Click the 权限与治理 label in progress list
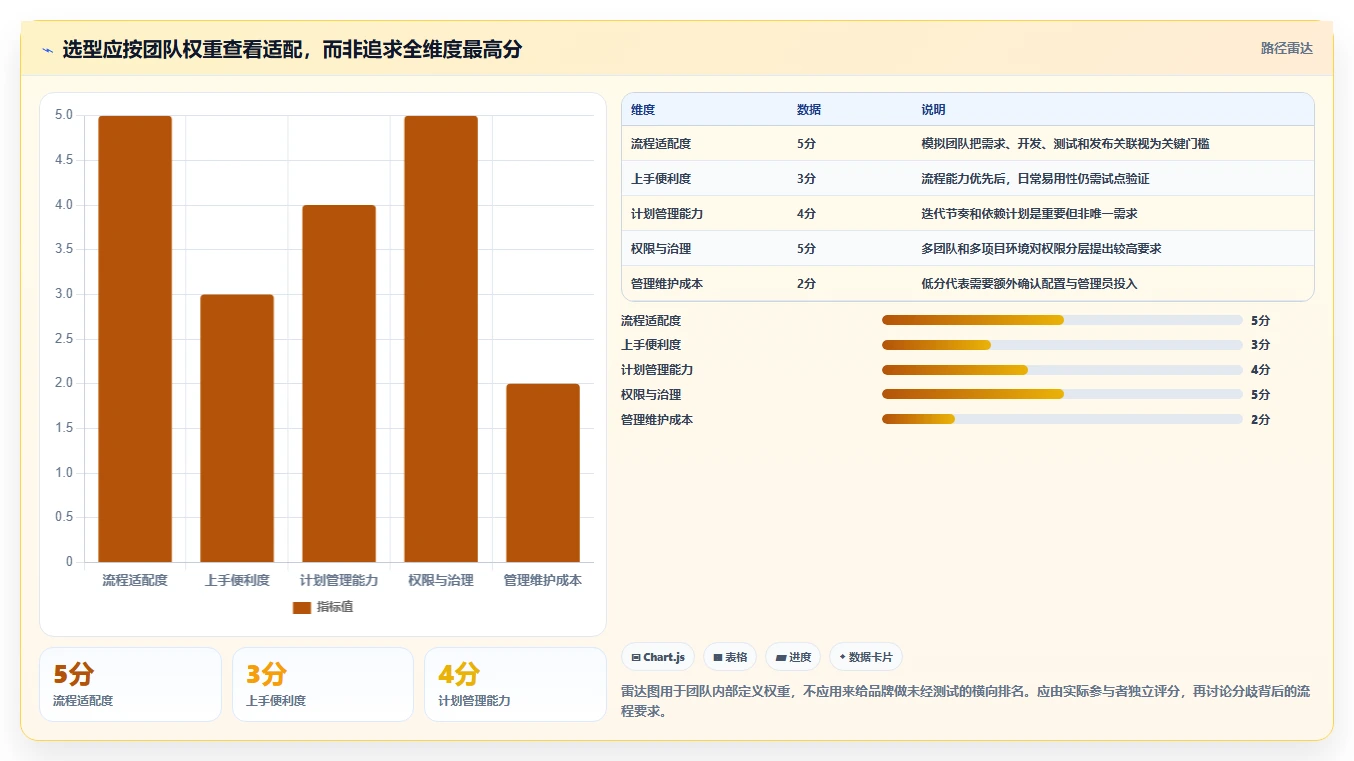 click(651, 395)
